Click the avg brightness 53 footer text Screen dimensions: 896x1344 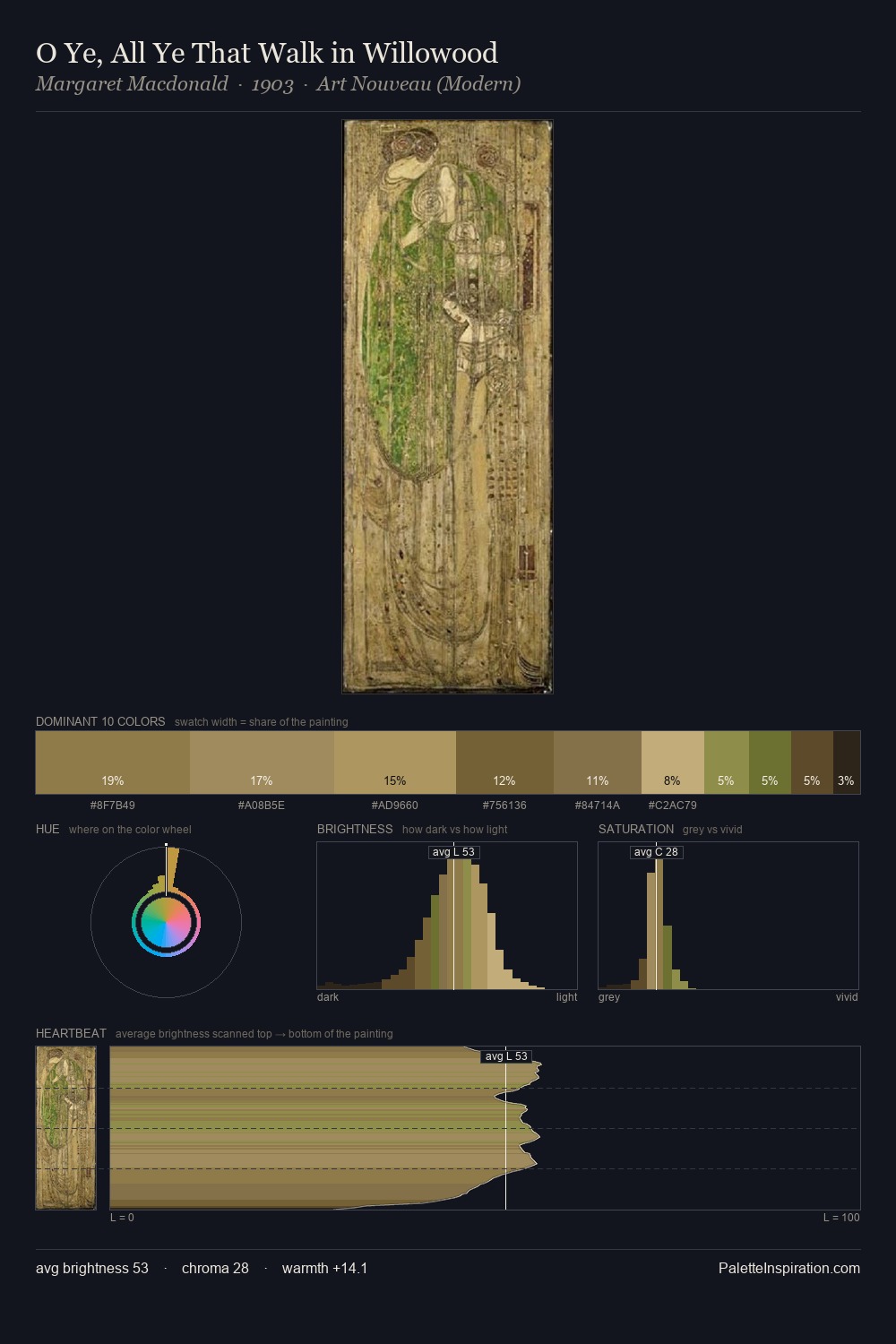pos(92,1268)
